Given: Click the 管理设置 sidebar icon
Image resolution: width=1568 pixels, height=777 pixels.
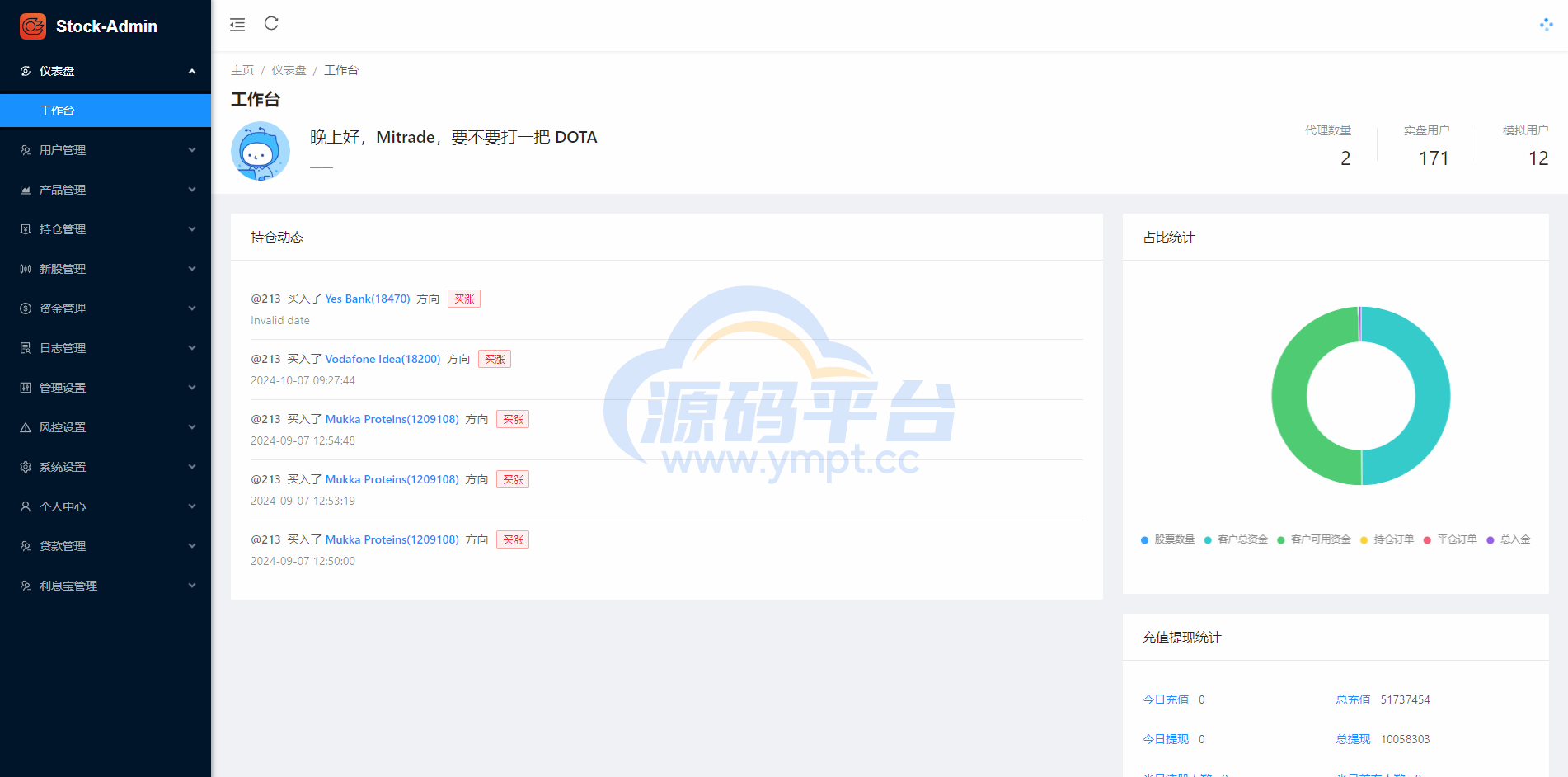Looking at the screenshot, I should pos(26,388).
